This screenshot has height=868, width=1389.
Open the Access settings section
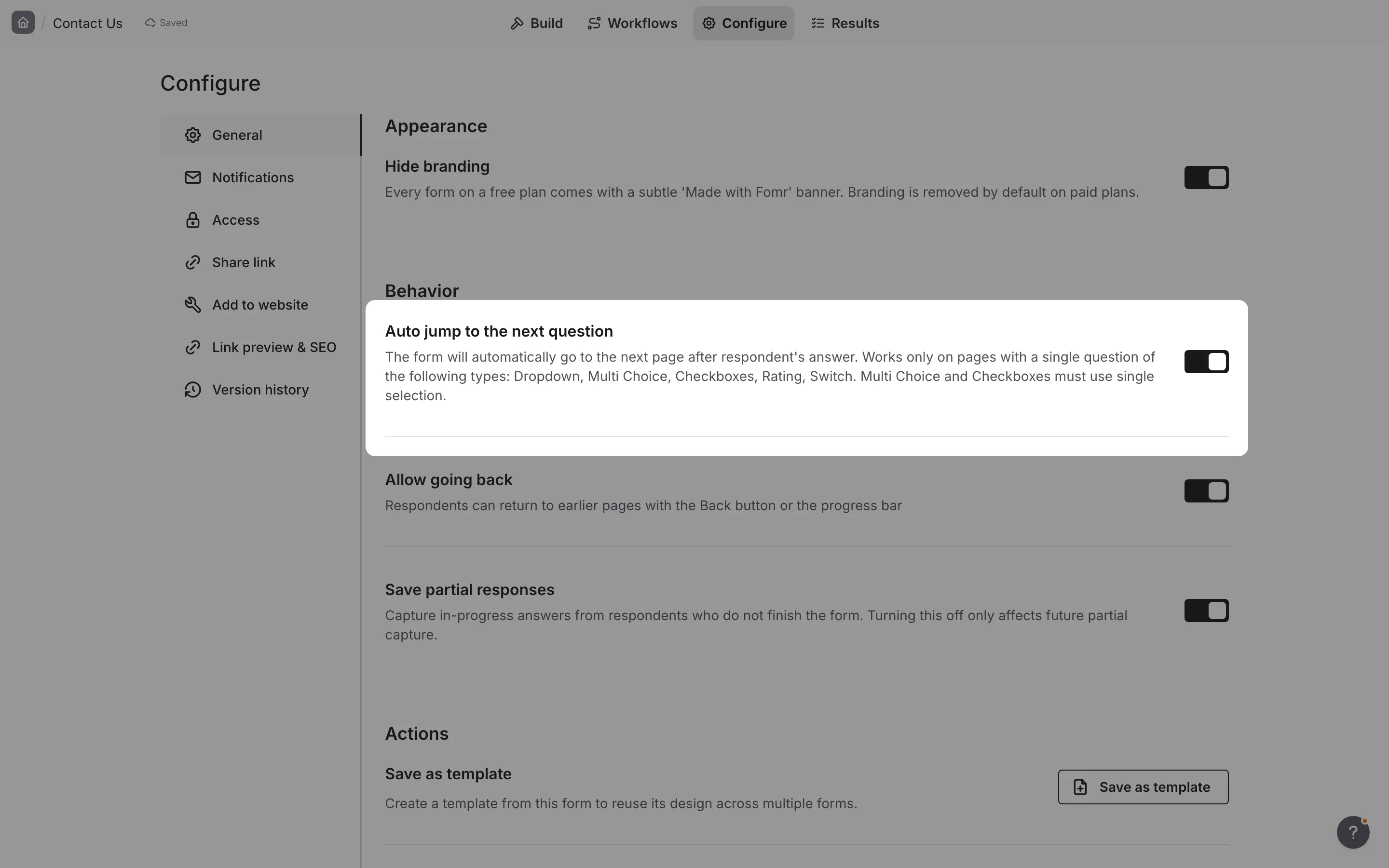[260, 220]
